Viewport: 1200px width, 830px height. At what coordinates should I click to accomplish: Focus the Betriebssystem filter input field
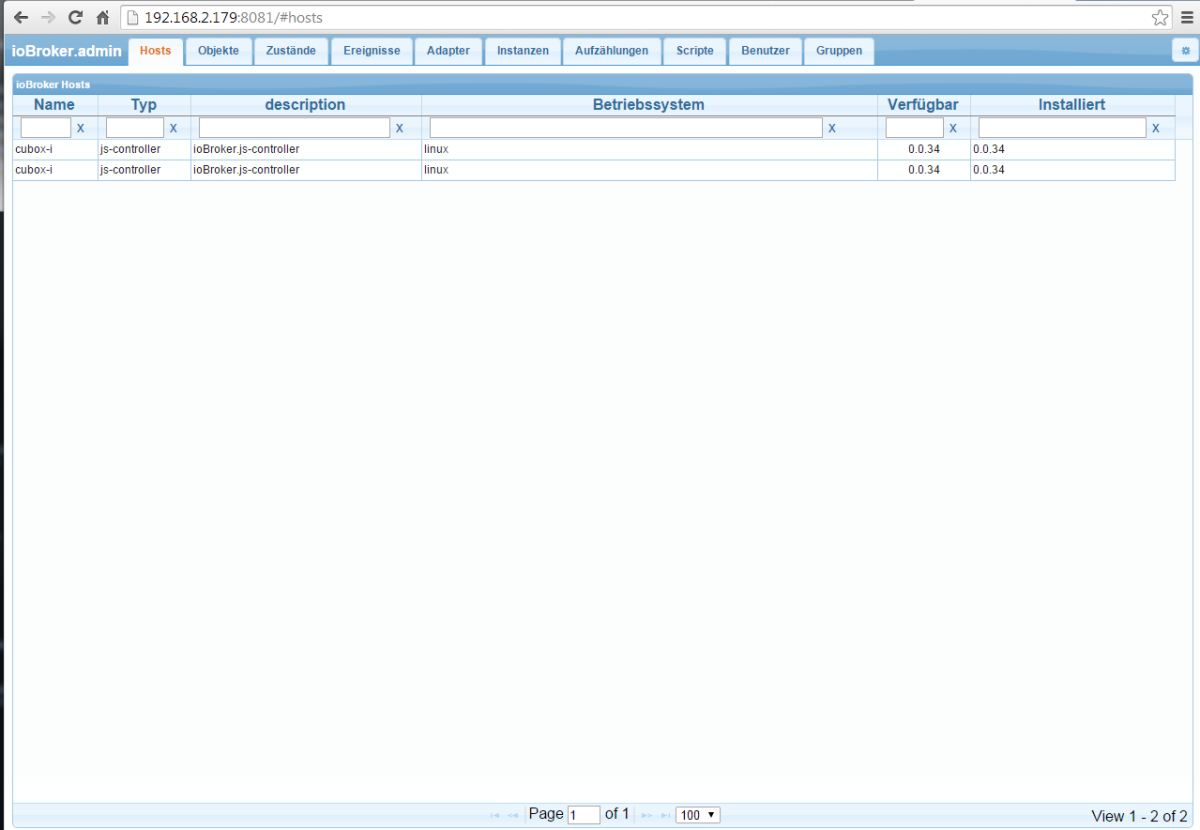pyautogui.click(x=626, y=128)
